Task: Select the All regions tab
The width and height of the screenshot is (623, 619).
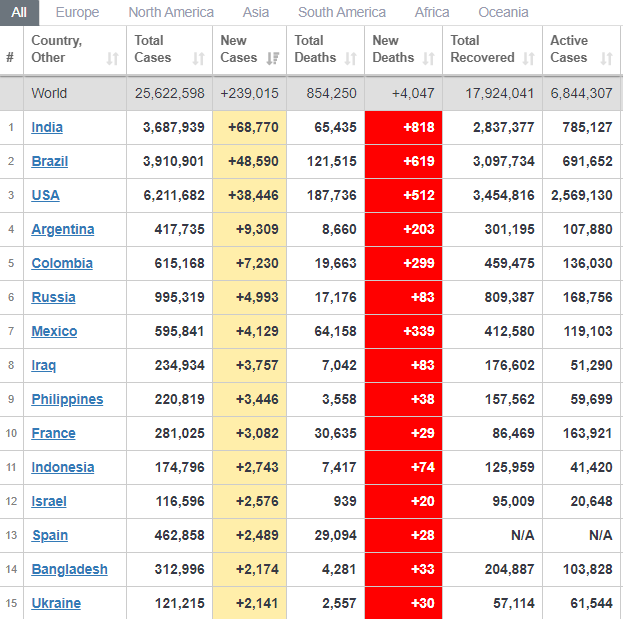Action: tap(19, 12)
